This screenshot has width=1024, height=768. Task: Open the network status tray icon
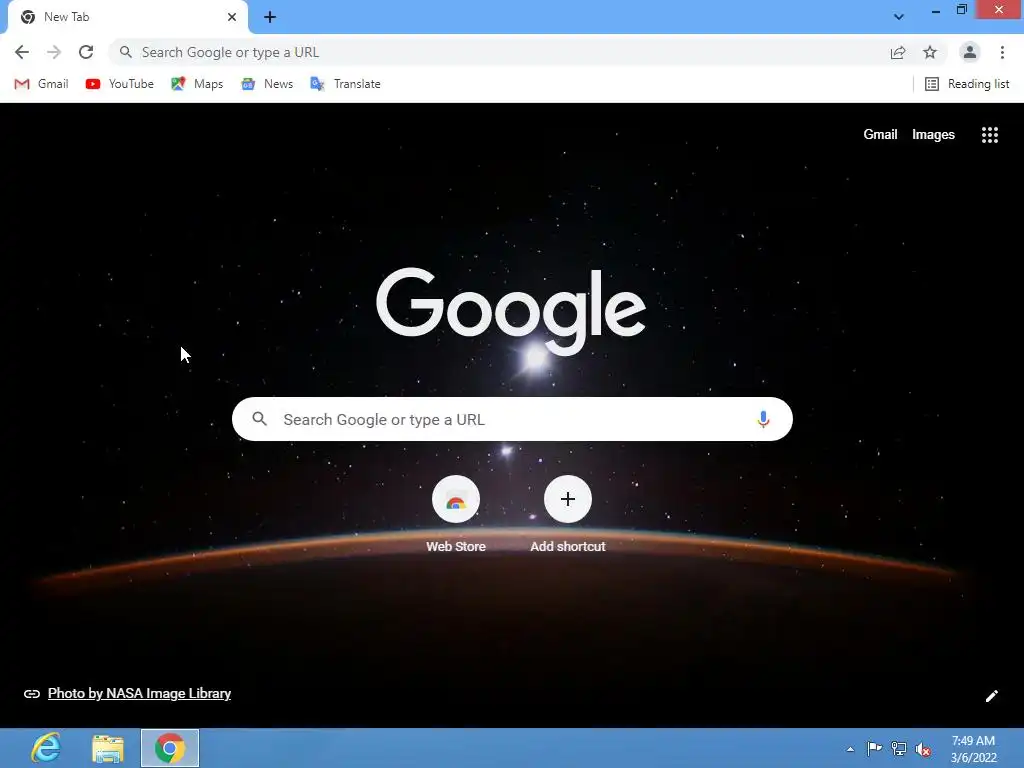click(x=899, y=749)
